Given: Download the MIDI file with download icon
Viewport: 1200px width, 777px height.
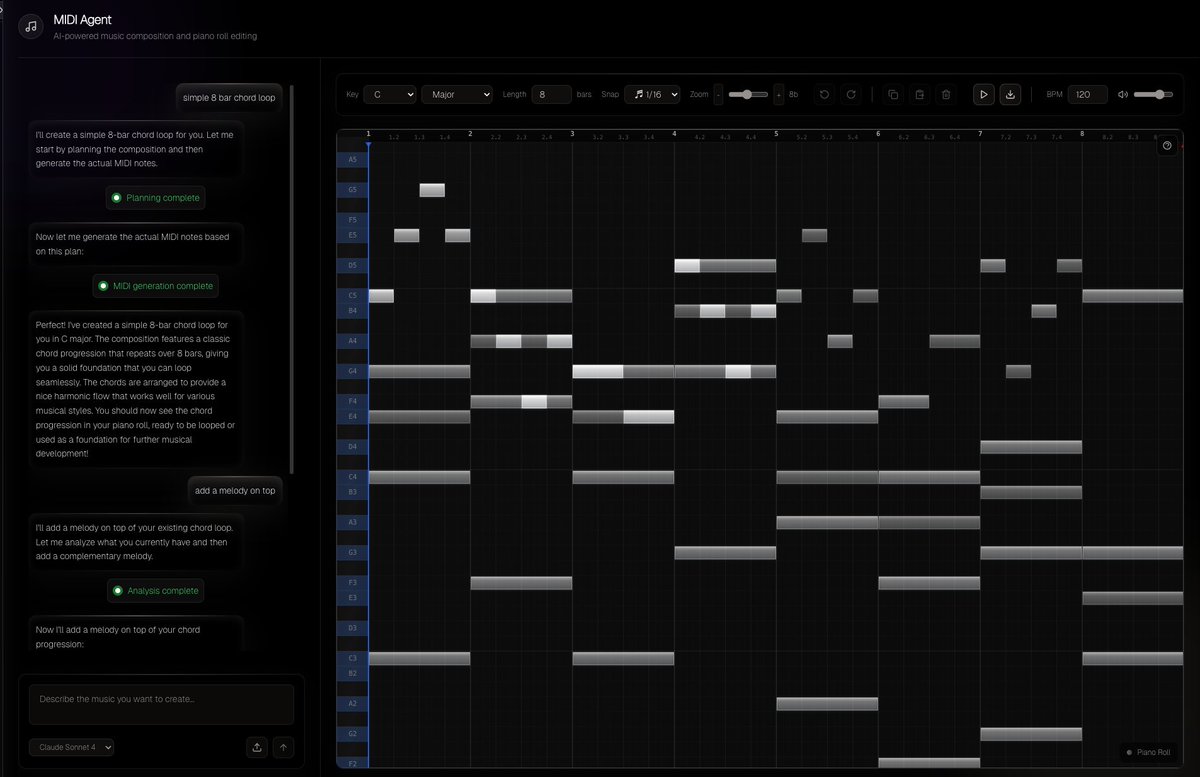Looking at the screenshot, I should 1010,94.
